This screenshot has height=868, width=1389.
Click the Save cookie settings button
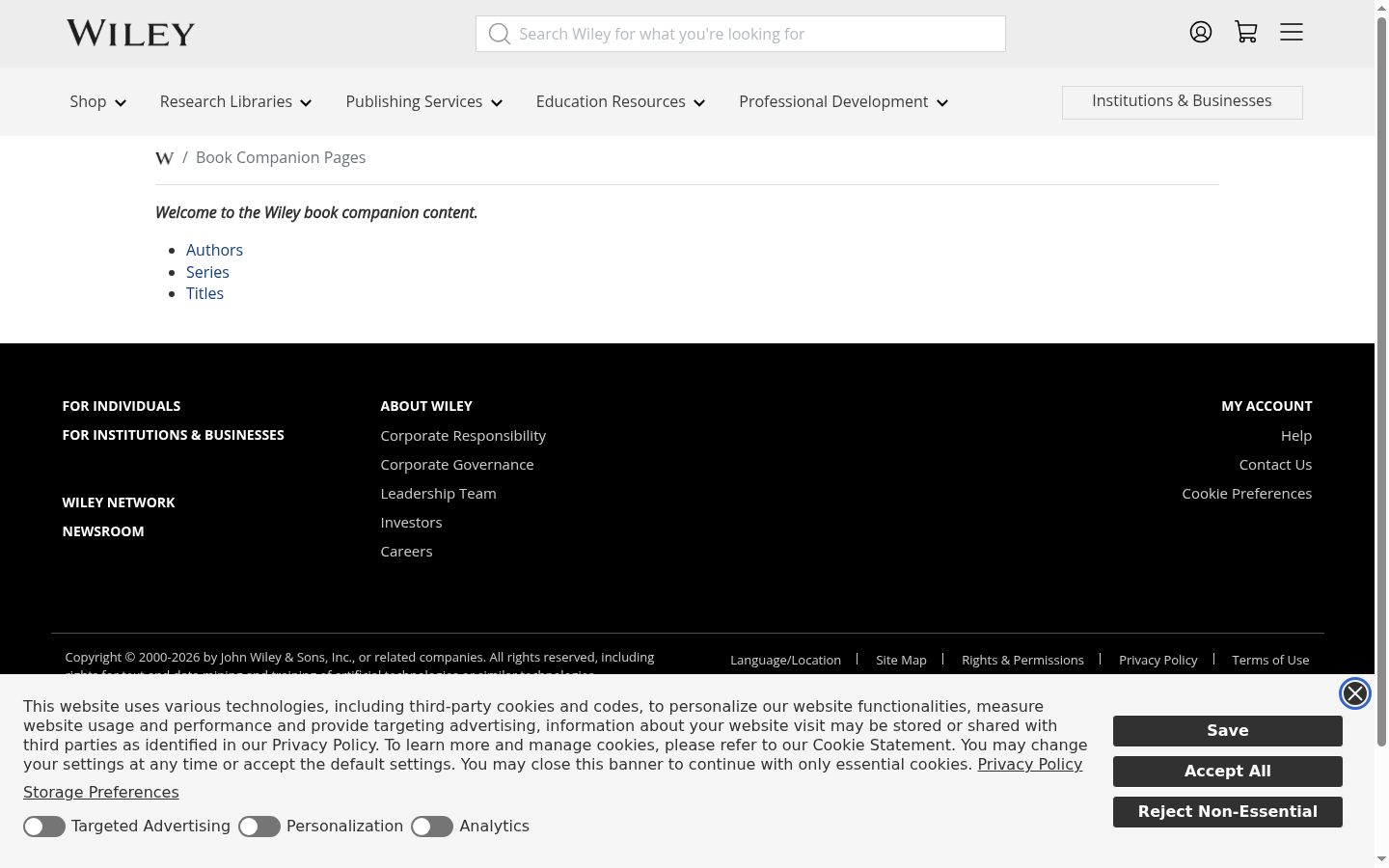(1228, 731)
